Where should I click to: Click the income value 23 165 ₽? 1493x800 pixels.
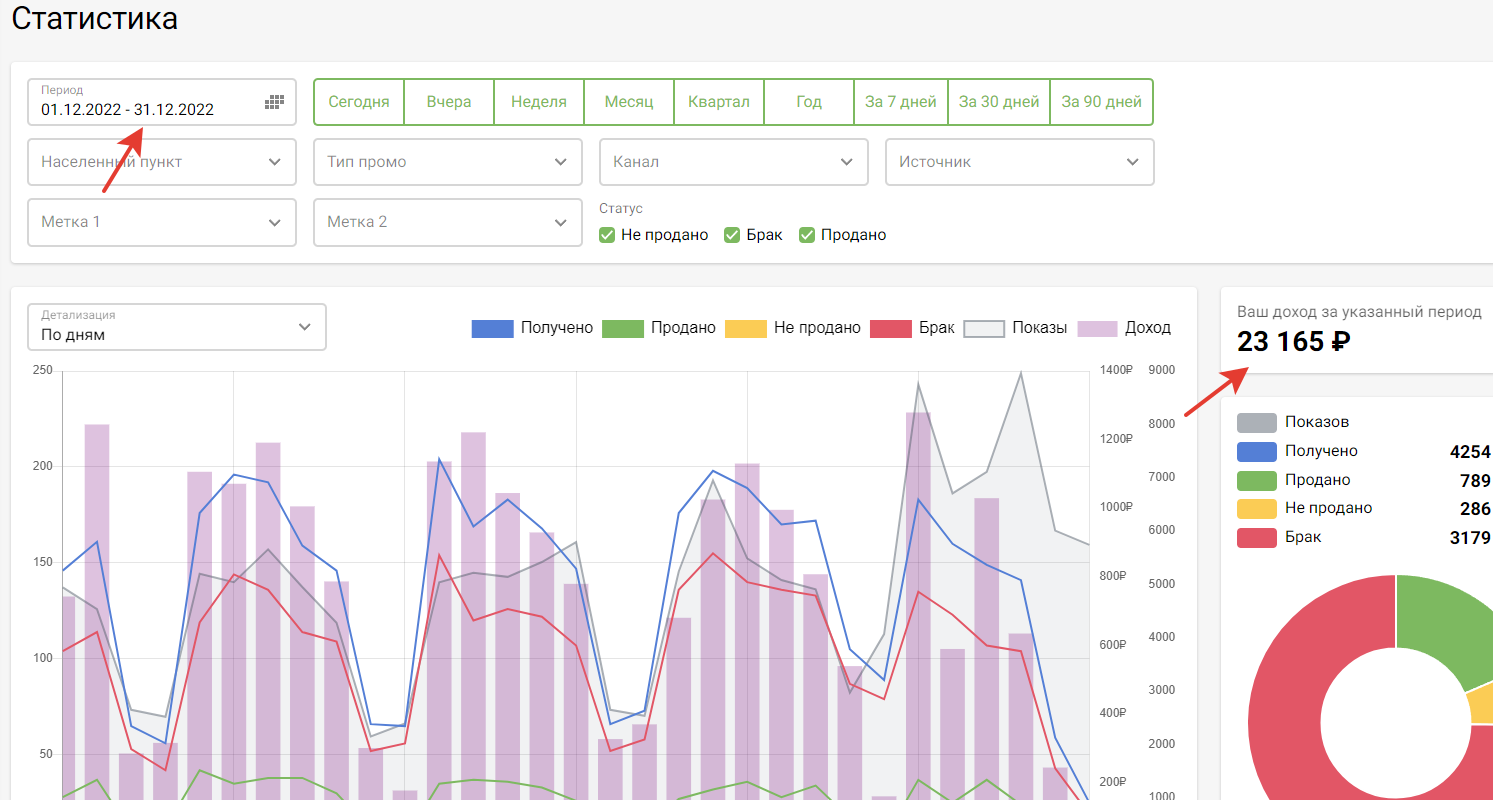pyautogui.click(x=1294, y=342)
